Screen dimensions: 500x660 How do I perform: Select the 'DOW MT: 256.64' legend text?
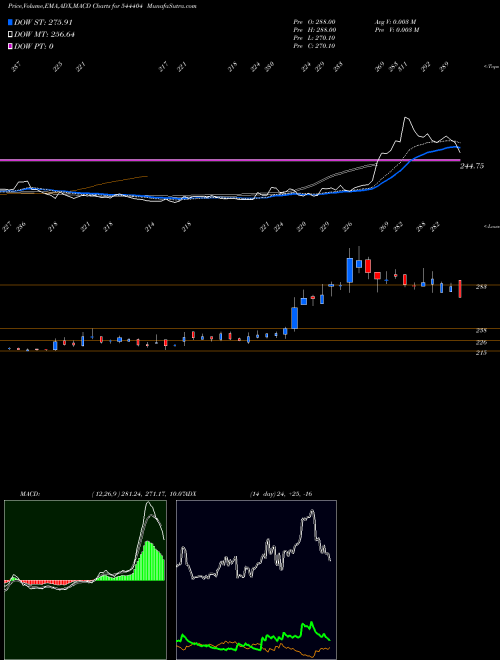point(45,35)
